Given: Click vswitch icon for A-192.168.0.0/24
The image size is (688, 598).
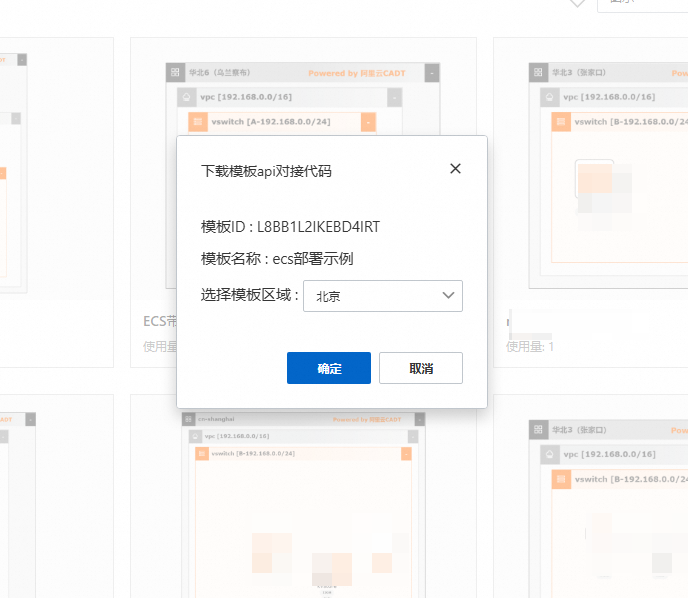Looking at the screenshot, I should pyautogui.click(x=198, y=122).
